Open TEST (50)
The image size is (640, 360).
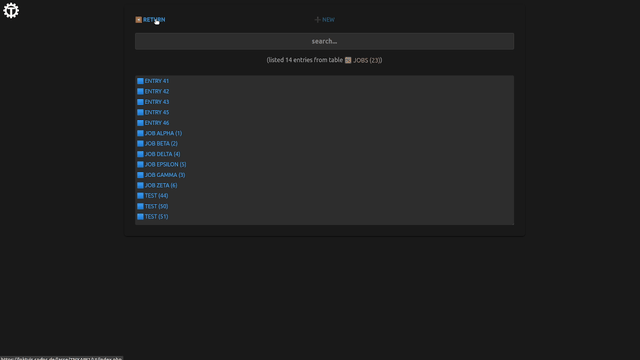(x=156, y=207)
